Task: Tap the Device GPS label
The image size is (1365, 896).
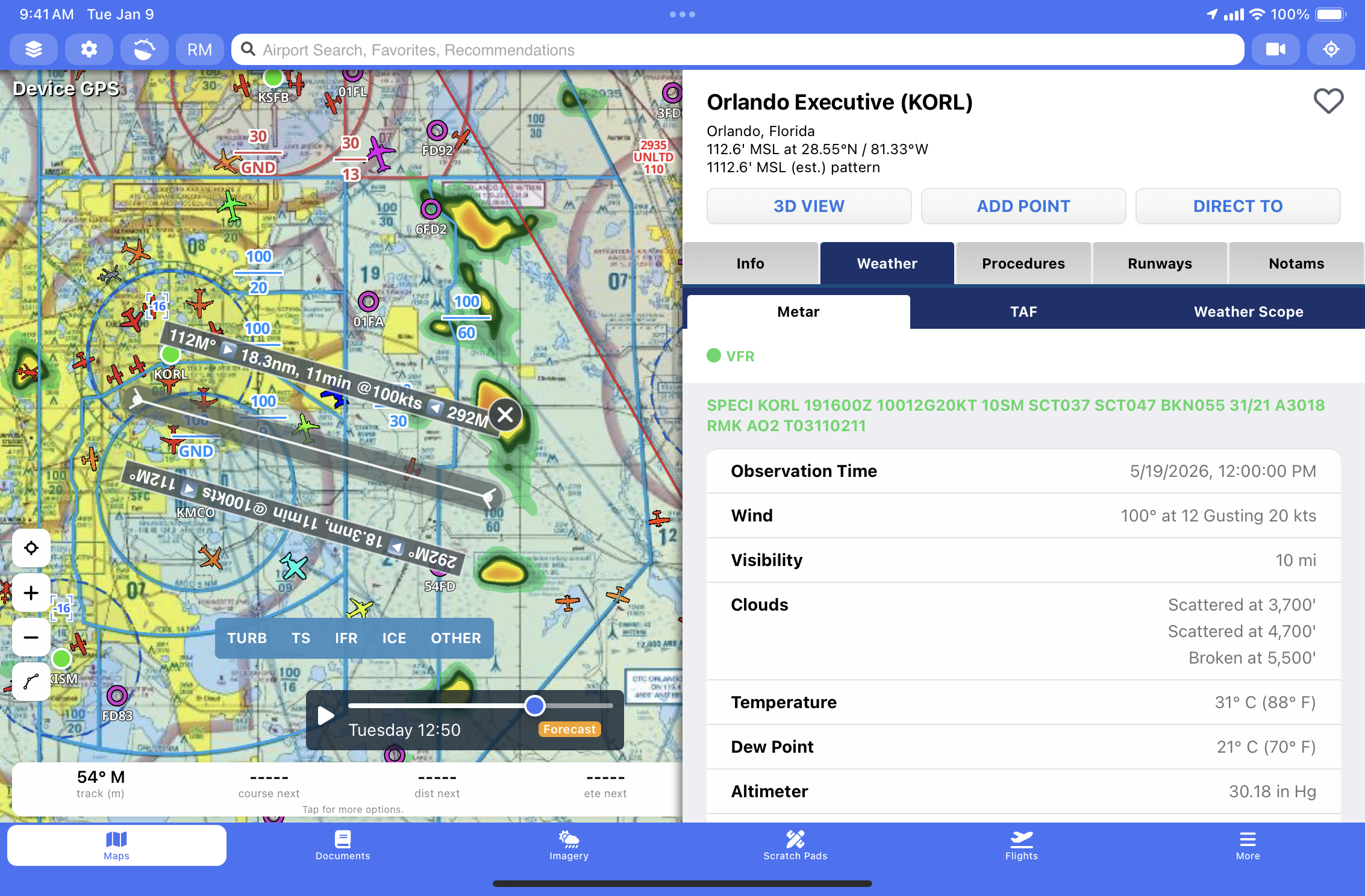Action: coord(66,89)
